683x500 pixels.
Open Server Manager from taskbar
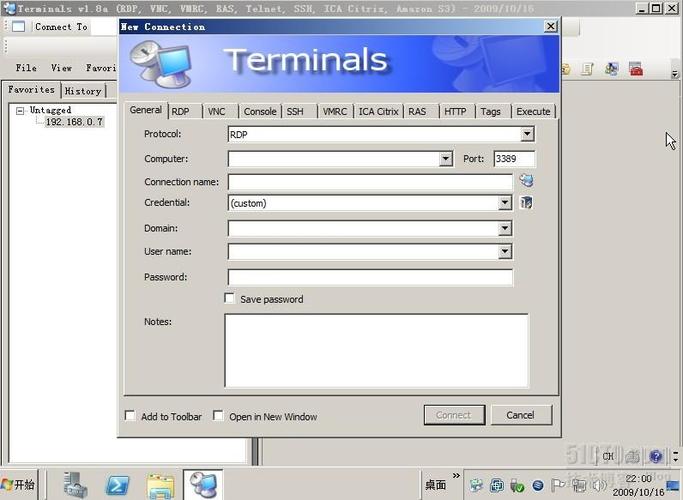pos(75,485)
